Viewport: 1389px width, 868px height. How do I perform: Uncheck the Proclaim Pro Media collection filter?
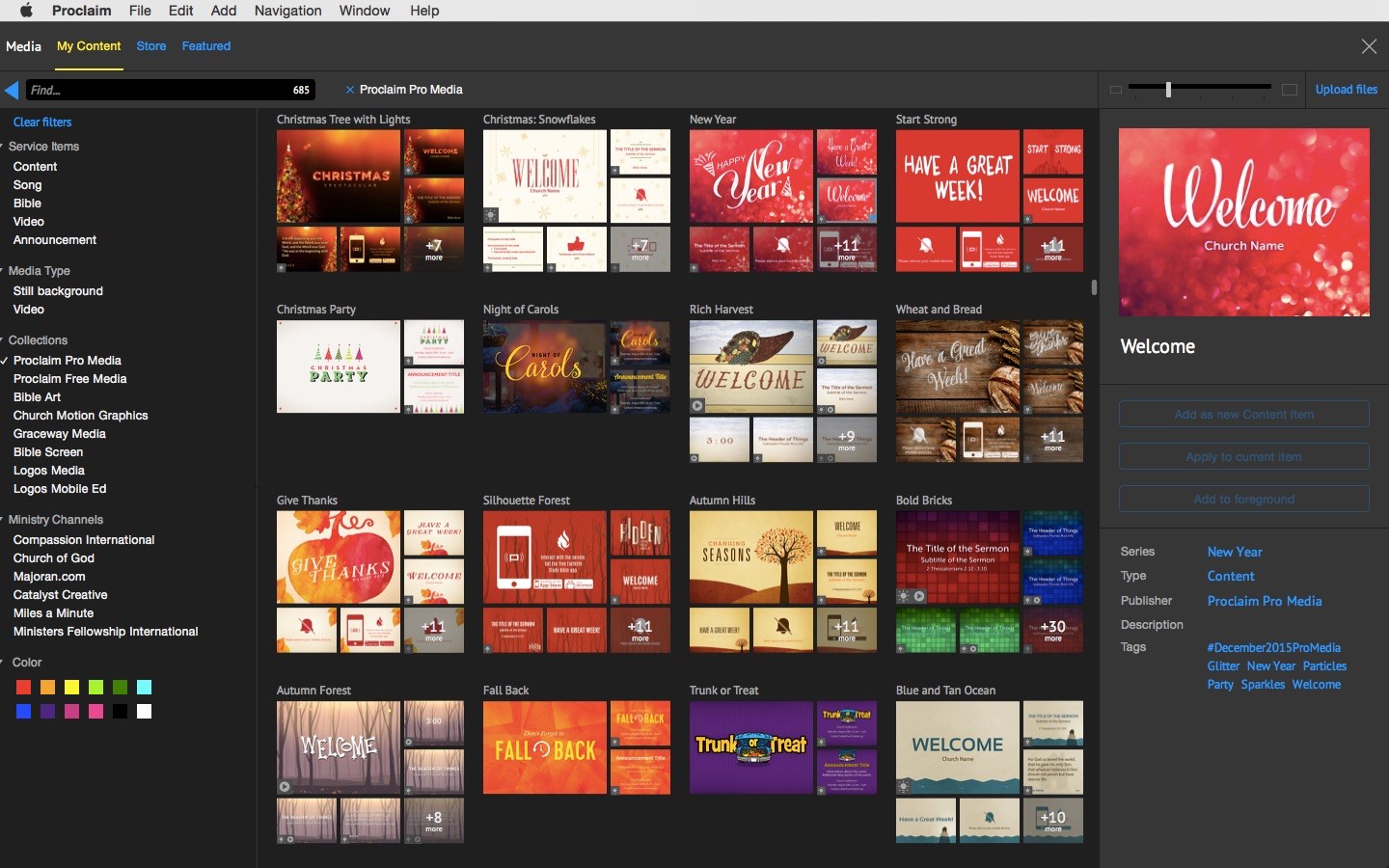pos(67,361)
